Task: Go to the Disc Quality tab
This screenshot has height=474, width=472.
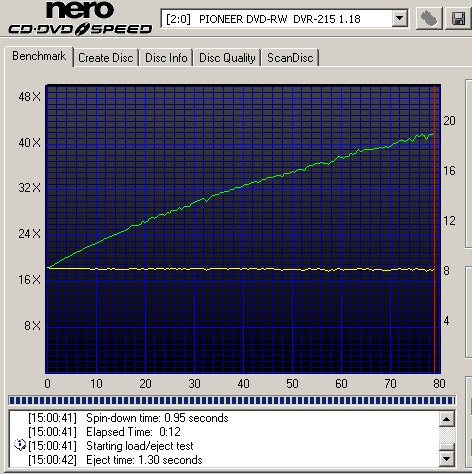Action: coord(227,58)
